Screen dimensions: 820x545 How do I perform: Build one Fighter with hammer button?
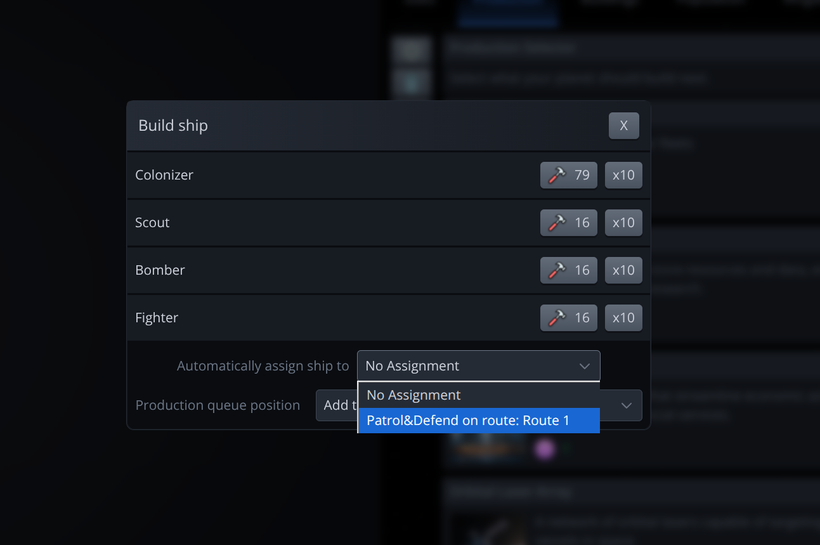coord(568,318)
